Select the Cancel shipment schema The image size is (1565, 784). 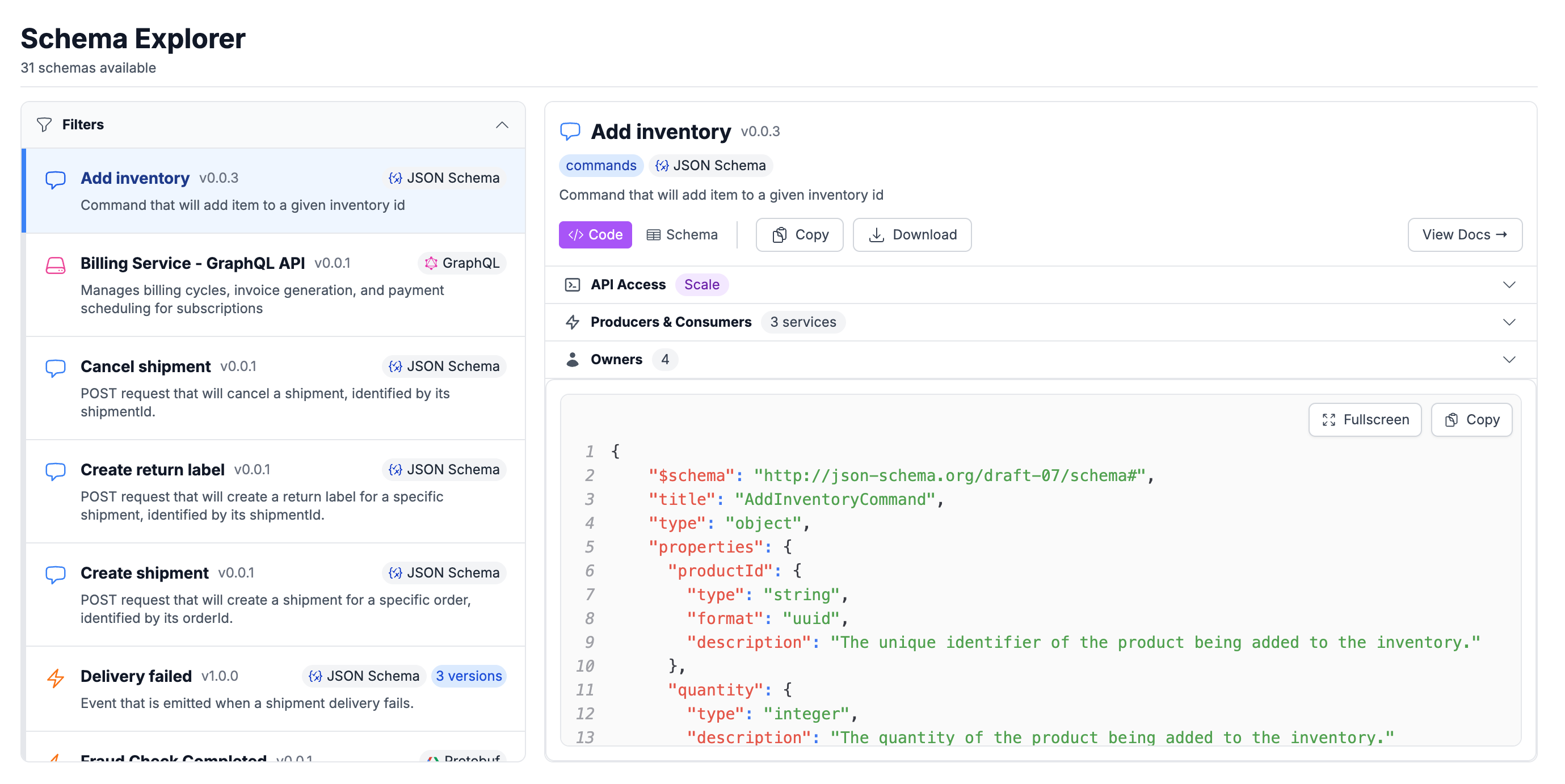146,366
